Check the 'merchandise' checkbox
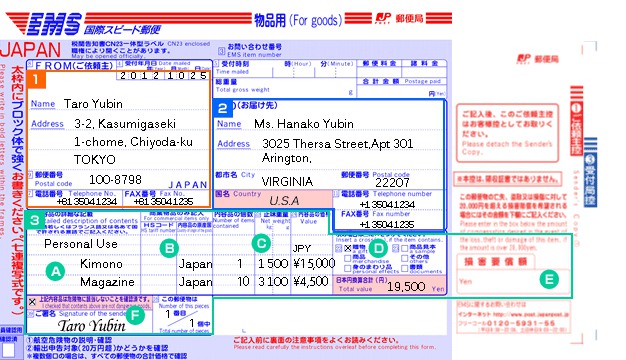 pos(347,258)
